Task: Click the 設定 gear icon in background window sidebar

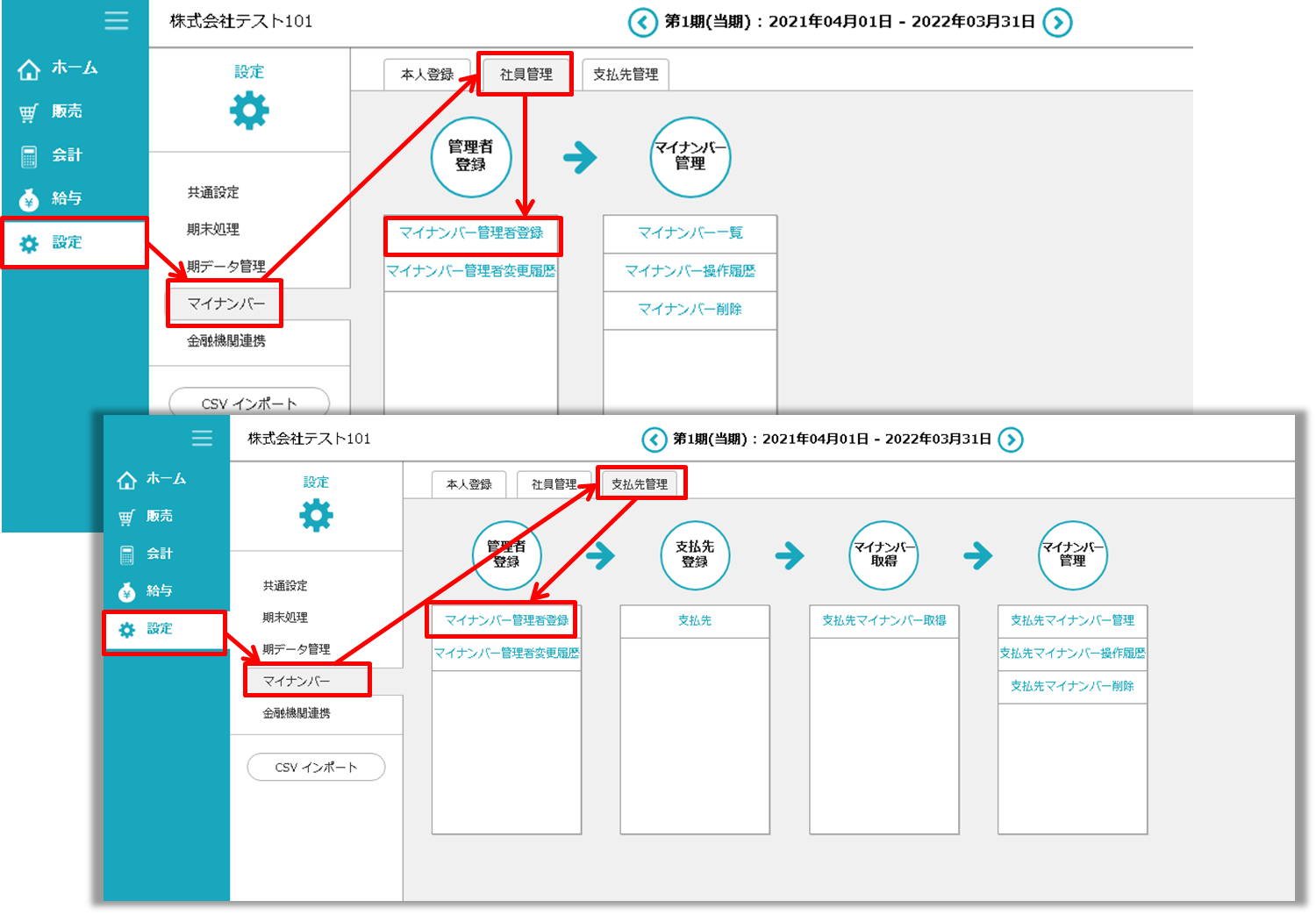Action: click(x=29, y=244)
